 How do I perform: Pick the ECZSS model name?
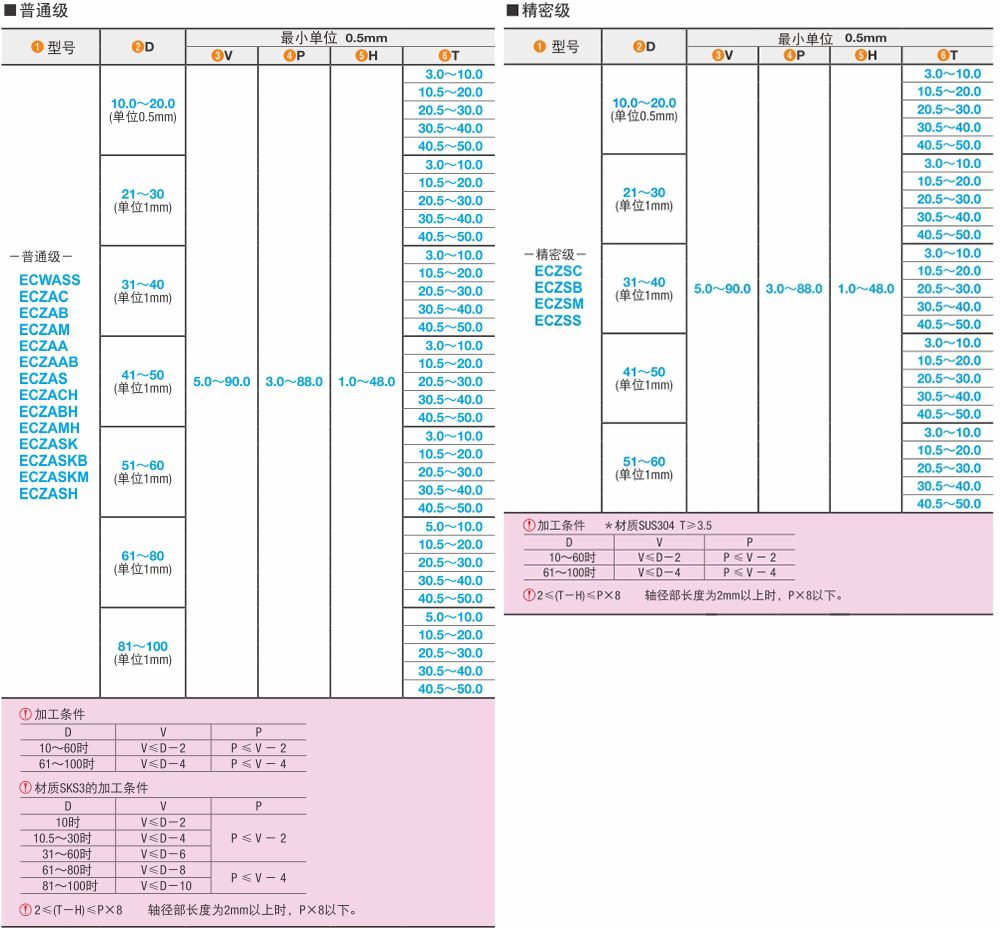(x=557, y=321)
